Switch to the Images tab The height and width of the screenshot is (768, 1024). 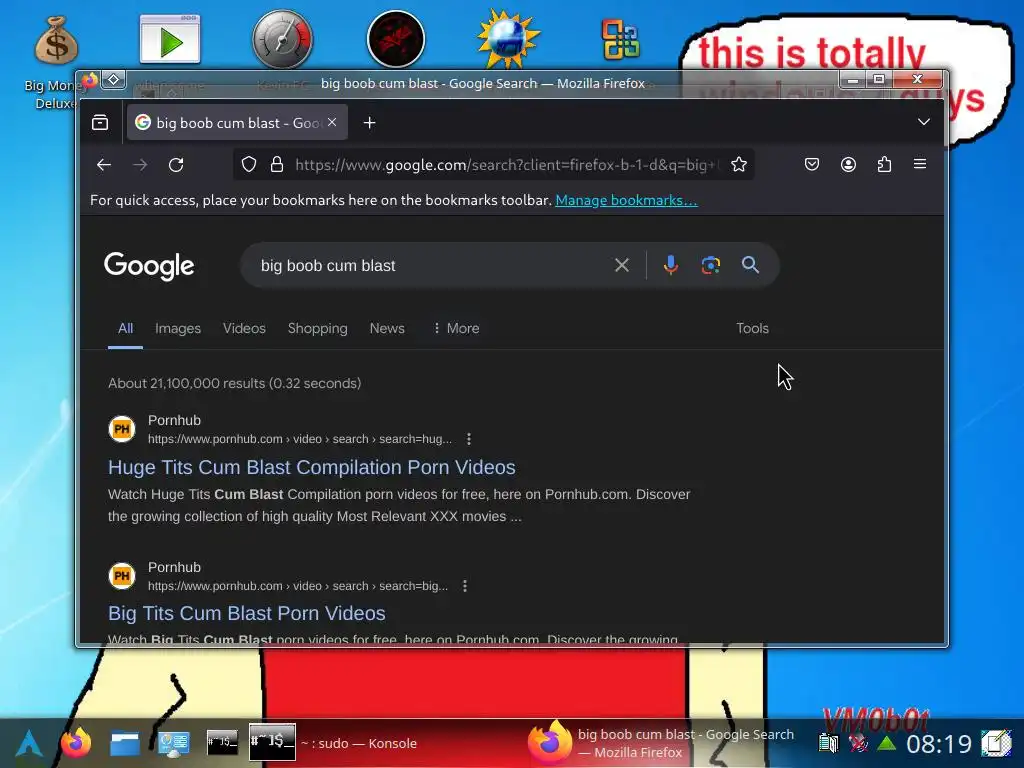coord(178,328)
